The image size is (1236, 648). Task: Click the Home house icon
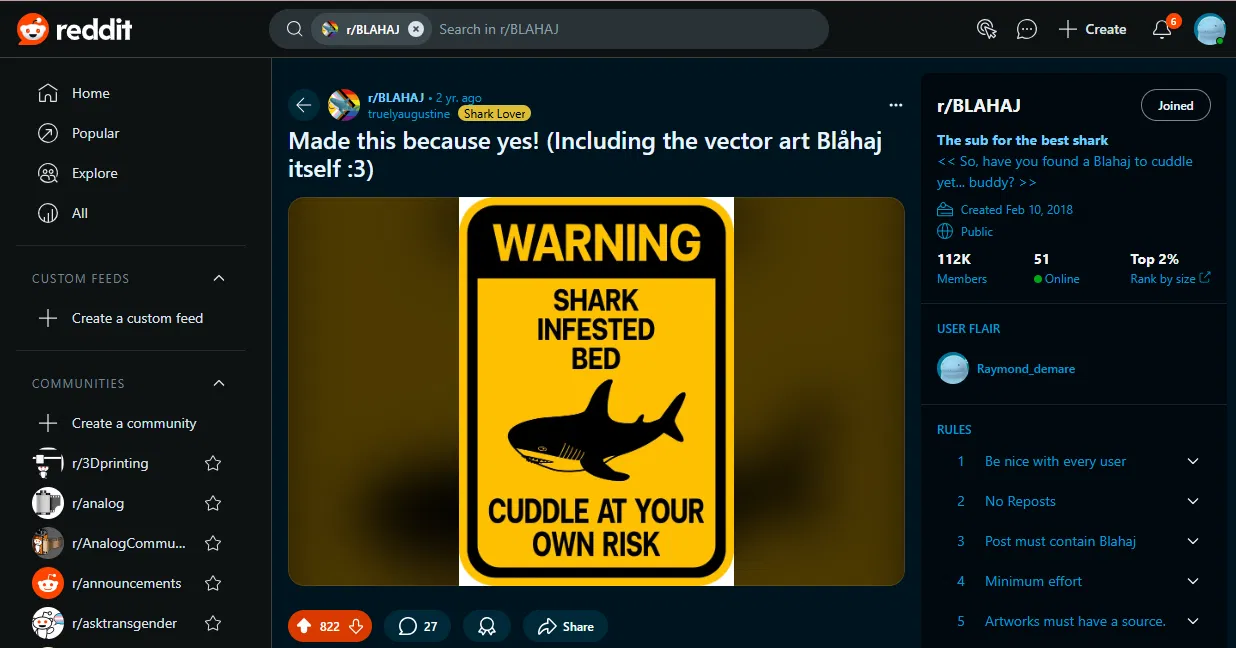(x=47, y=93)
